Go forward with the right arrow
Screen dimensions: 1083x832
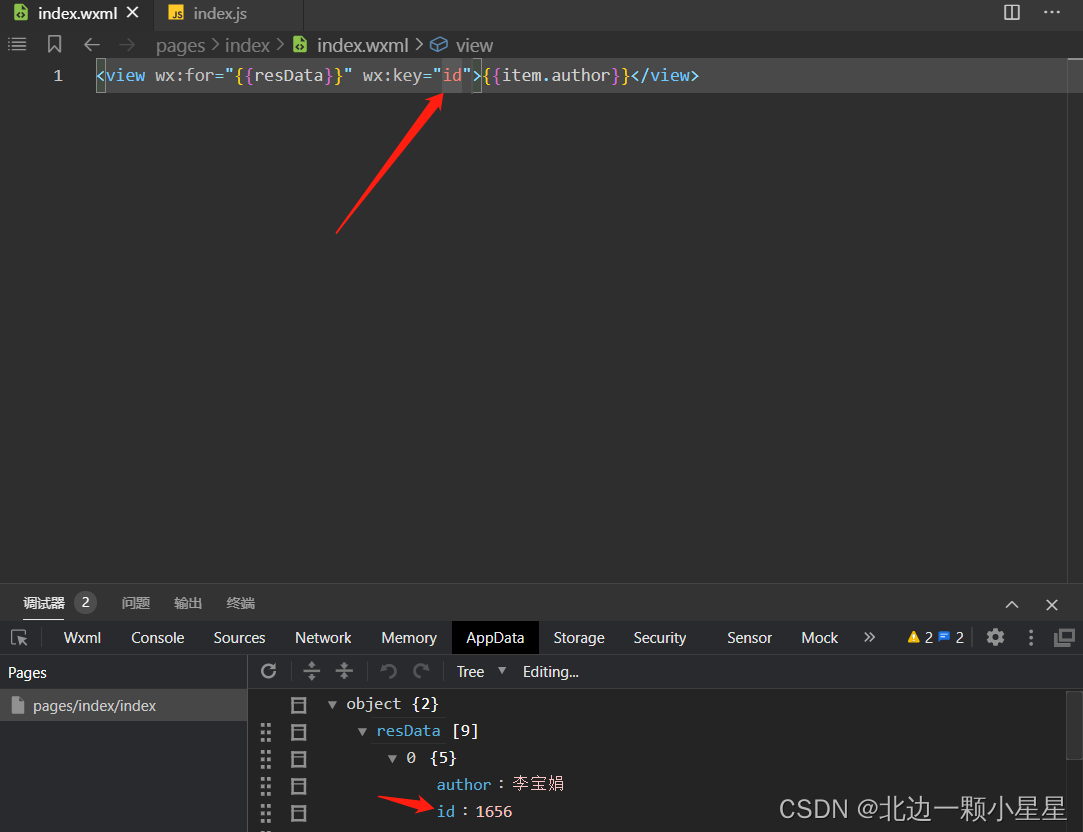127,45
